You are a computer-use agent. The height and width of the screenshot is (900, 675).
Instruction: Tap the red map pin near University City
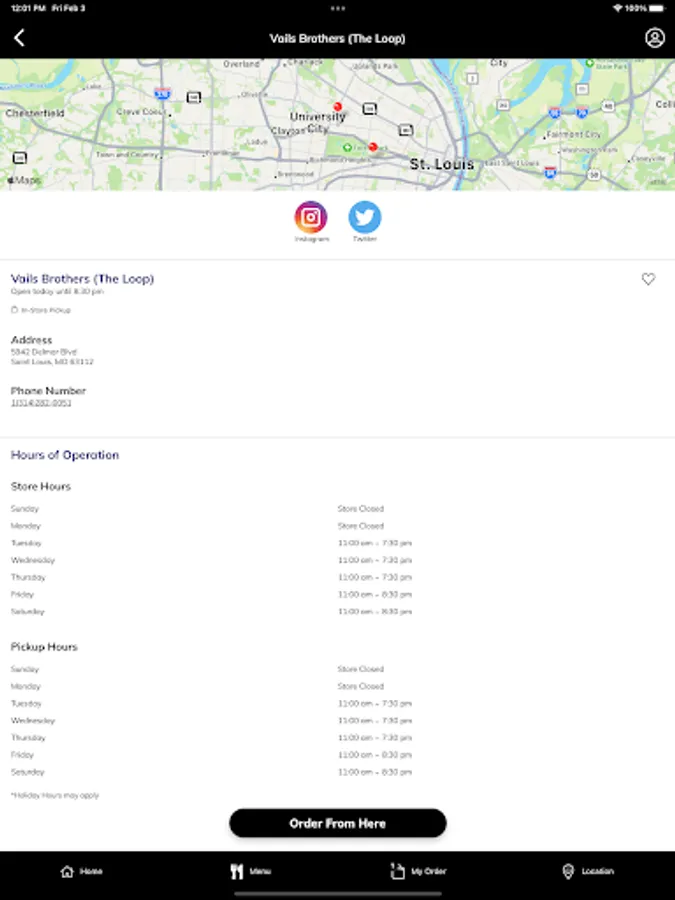click(338, 106)
